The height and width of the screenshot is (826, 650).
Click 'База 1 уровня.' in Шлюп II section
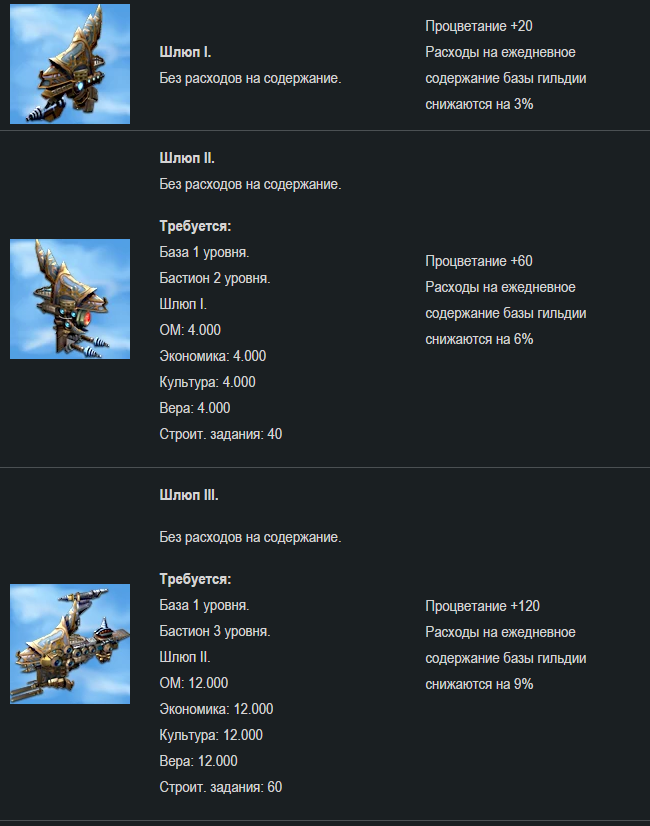[x=204, y=252]
